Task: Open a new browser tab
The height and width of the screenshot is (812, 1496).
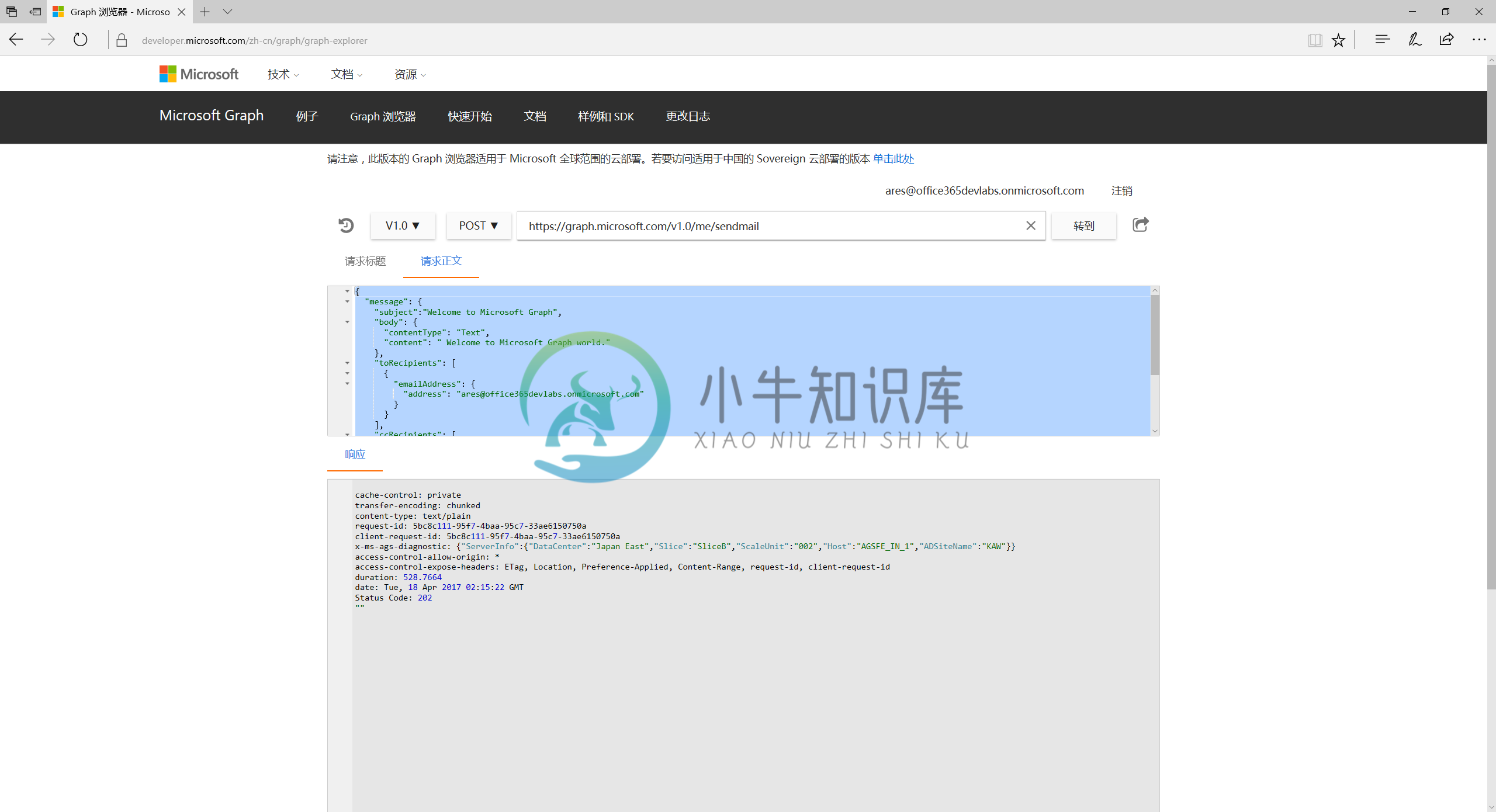Action: (x=205, y=12)
